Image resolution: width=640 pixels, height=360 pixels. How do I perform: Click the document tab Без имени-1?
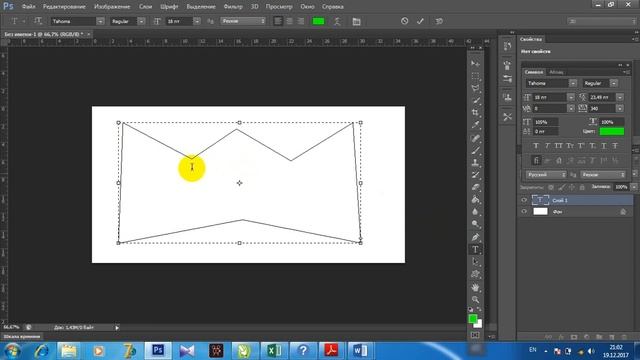pos(44,34)
